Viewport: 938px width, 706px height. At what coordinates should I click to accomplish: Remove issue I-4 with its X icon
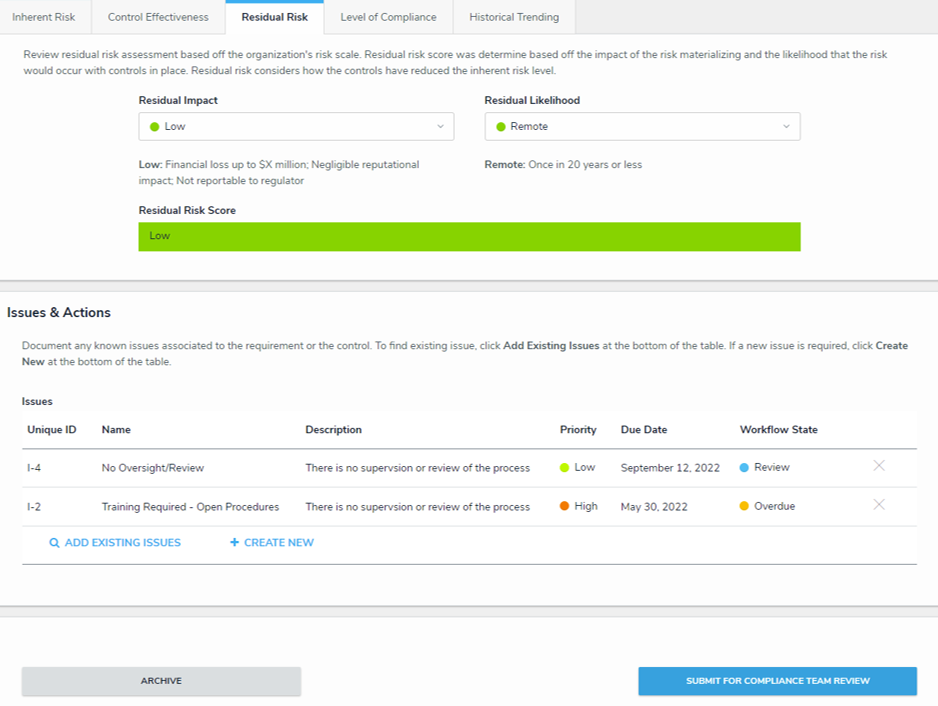point(879,466)
